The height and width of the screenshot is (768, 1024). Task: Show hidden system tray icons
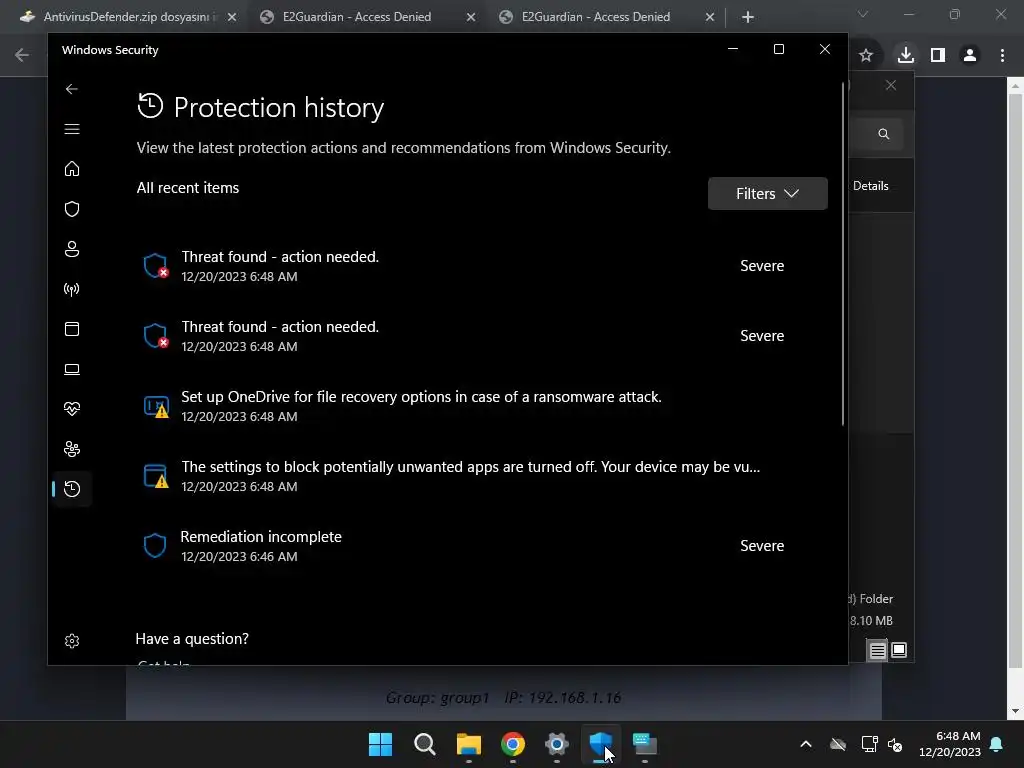(x=806, y=744)
